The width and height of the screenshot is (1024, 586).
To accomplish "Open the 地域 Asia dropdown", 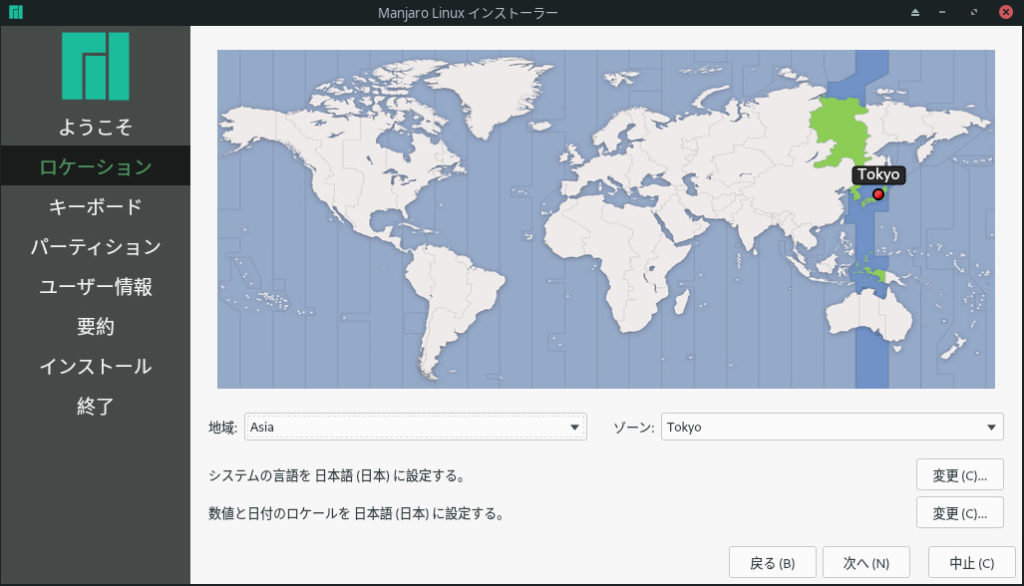I will pos(414,427).
